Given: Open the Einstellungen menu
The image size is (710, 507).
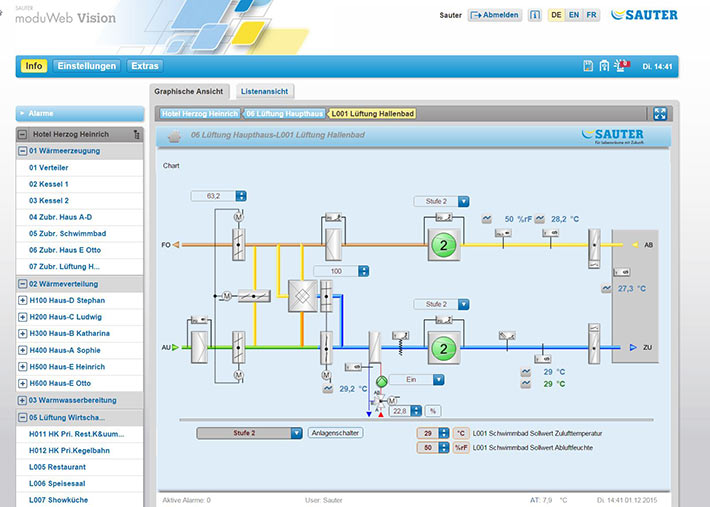Looking at the screenshot, I should 87,66.
